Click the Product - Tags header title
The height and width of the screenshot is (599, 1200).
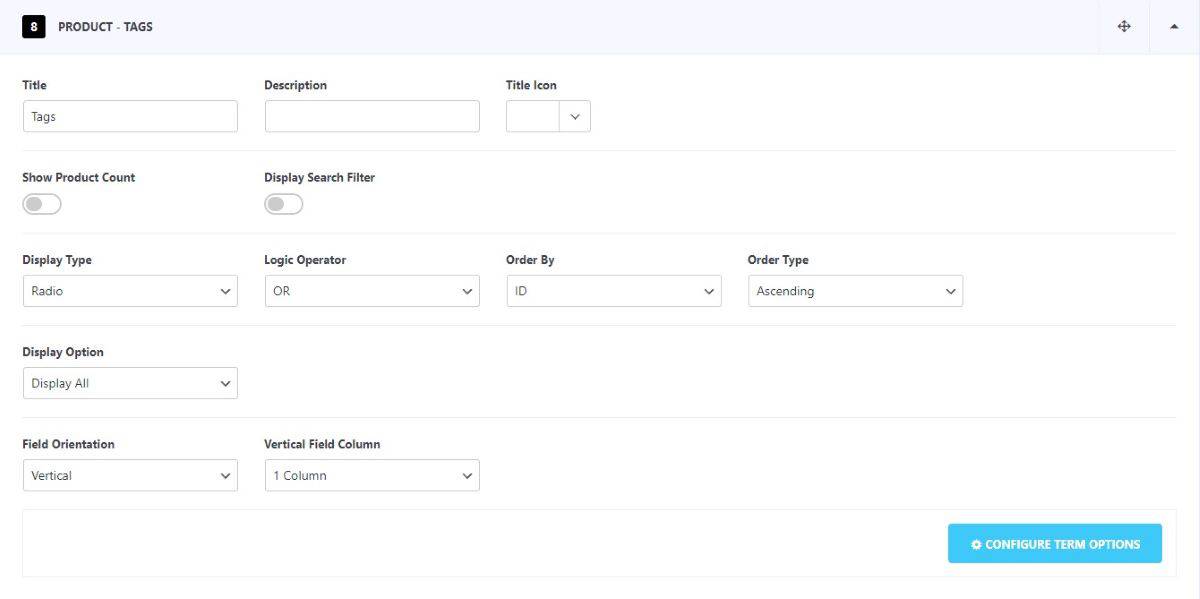click(x=105, y=27)
